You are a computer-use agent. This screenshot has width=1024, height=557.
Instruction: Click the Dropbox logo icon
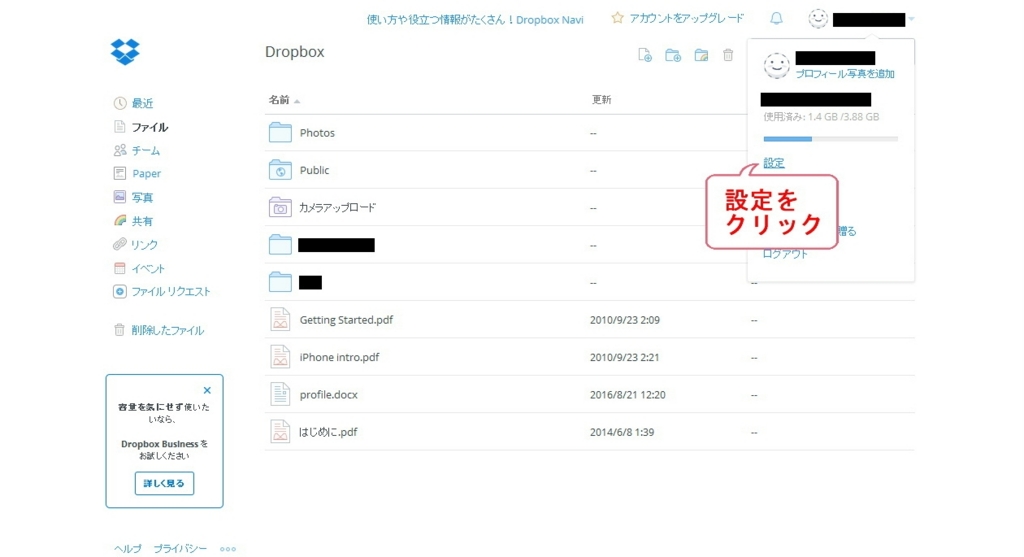pos(125,52)
